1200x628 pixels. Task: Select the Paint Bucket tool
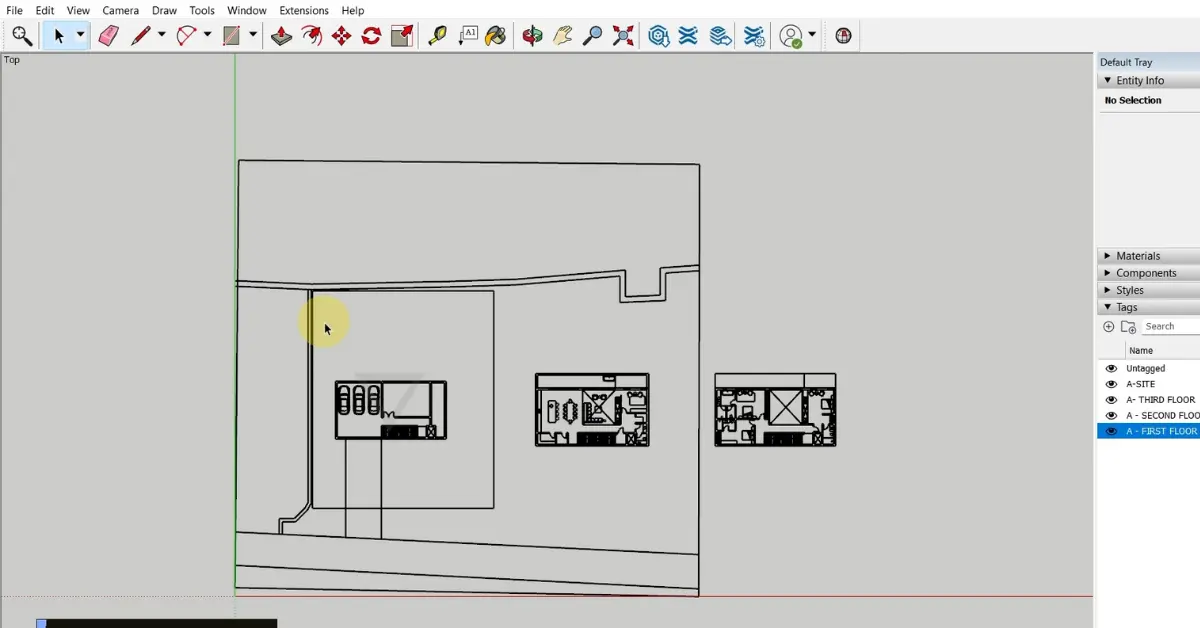pos(494,35)
